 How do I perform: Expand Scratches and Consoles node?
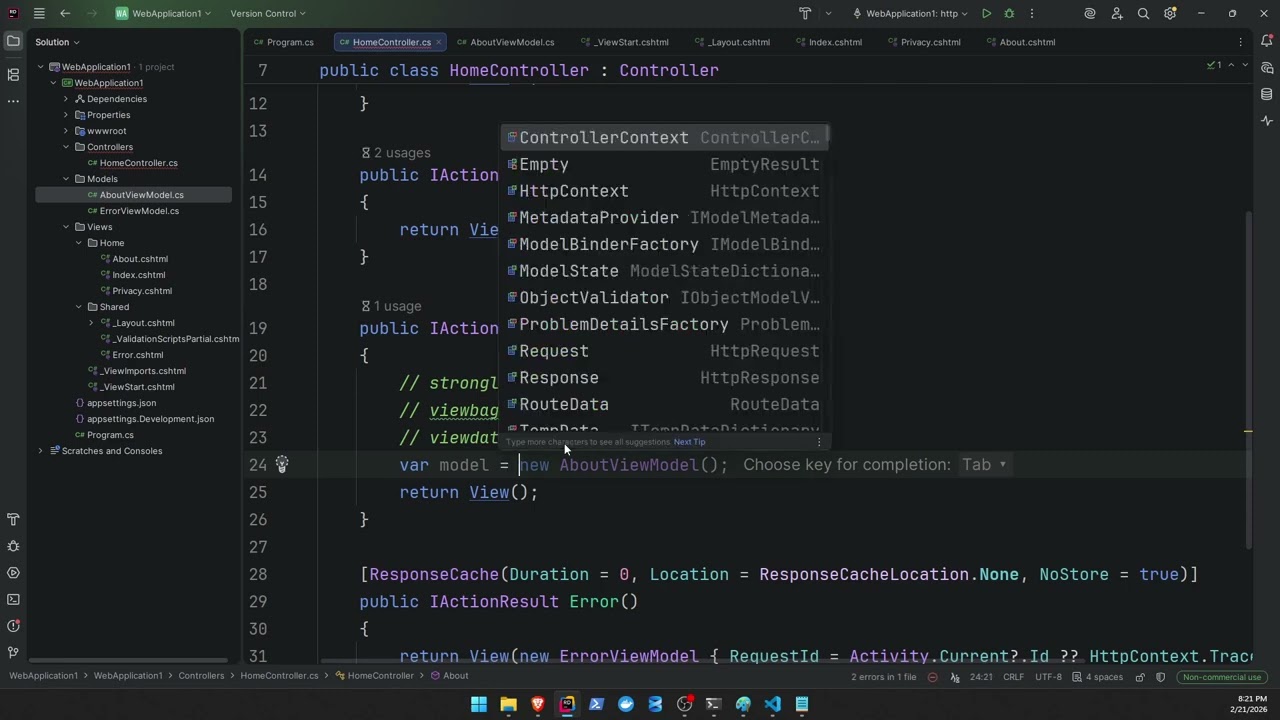pyautogui.click(x=41, y=451)
